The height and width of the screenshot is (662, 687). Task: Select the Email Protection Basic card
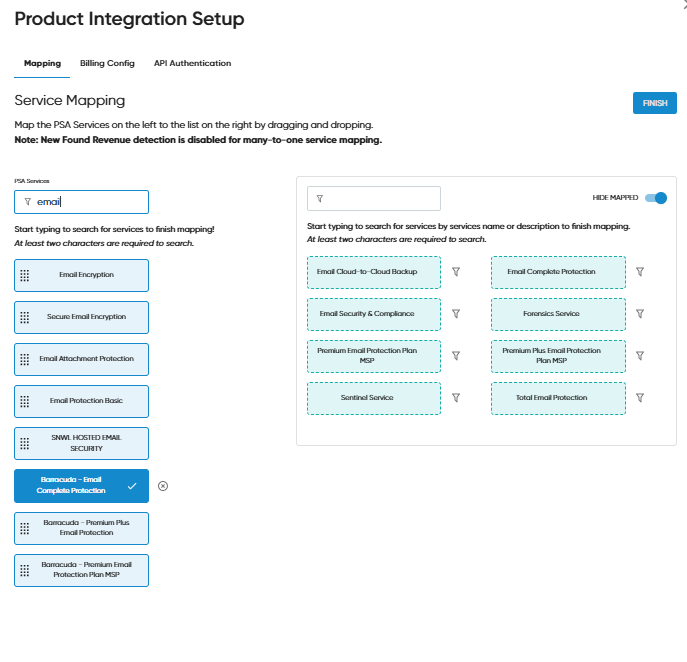81,402
